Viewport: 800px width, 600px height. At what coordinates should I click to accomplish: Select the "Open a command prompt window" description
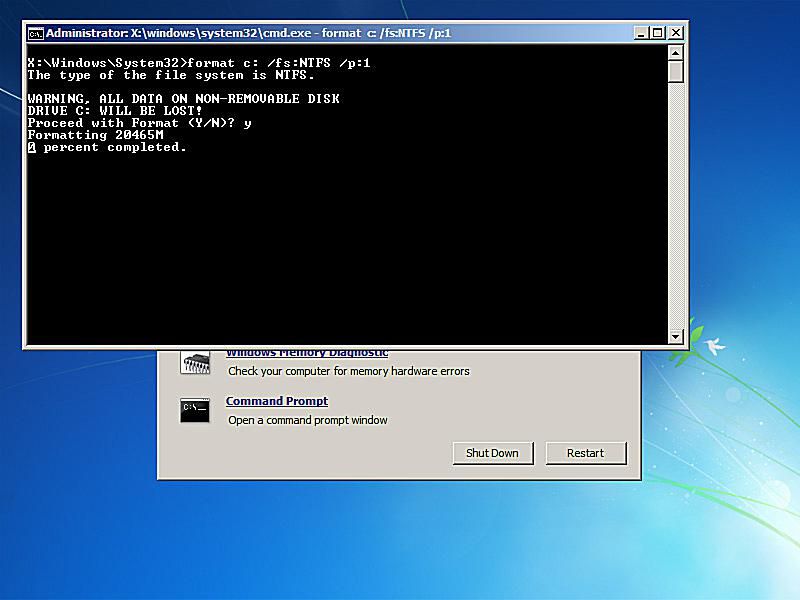point(307,420)
